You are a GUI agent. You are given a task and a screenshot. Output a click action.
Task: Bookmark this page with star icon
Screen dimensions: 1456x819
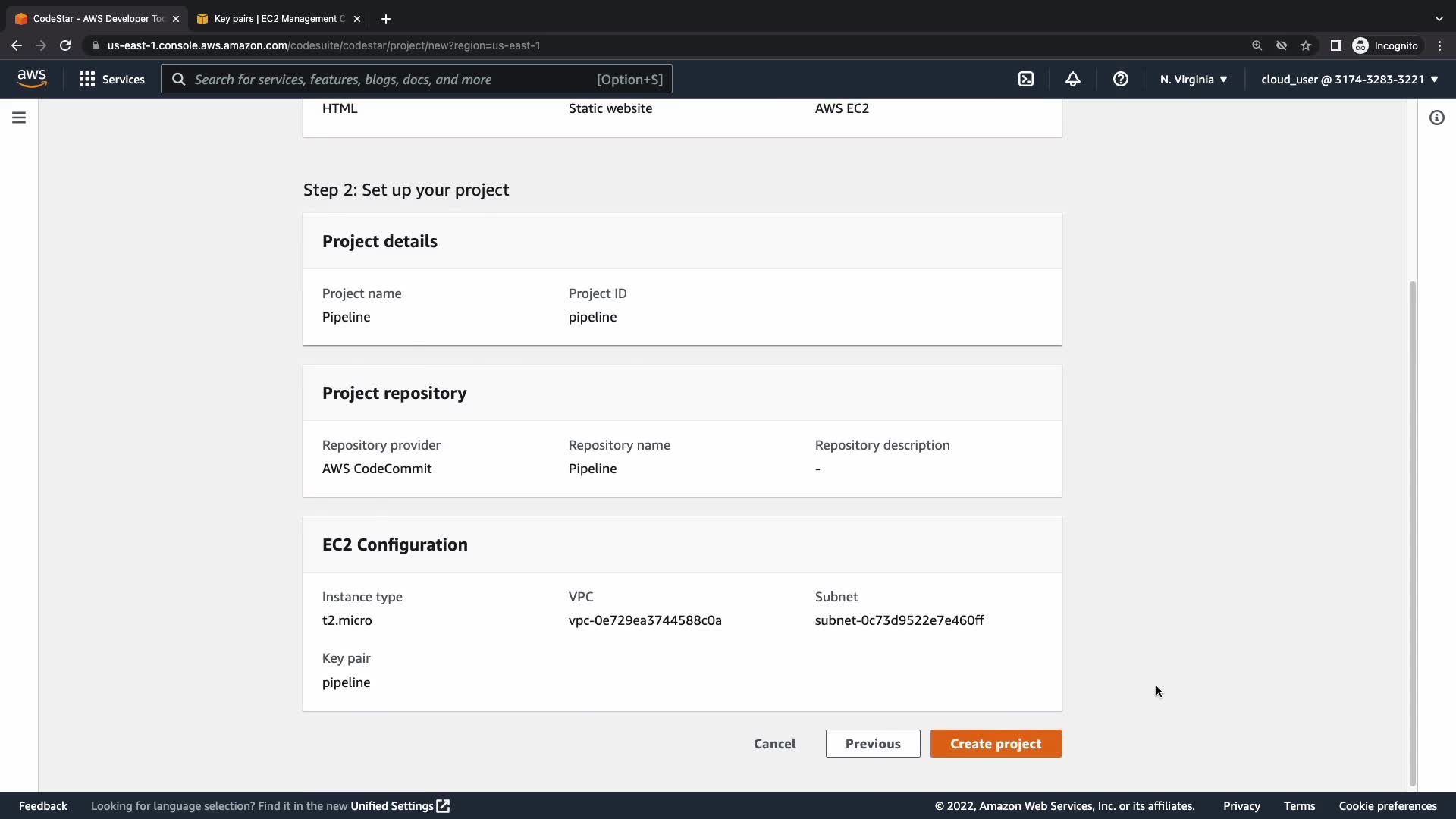[x=1305, y=45]
